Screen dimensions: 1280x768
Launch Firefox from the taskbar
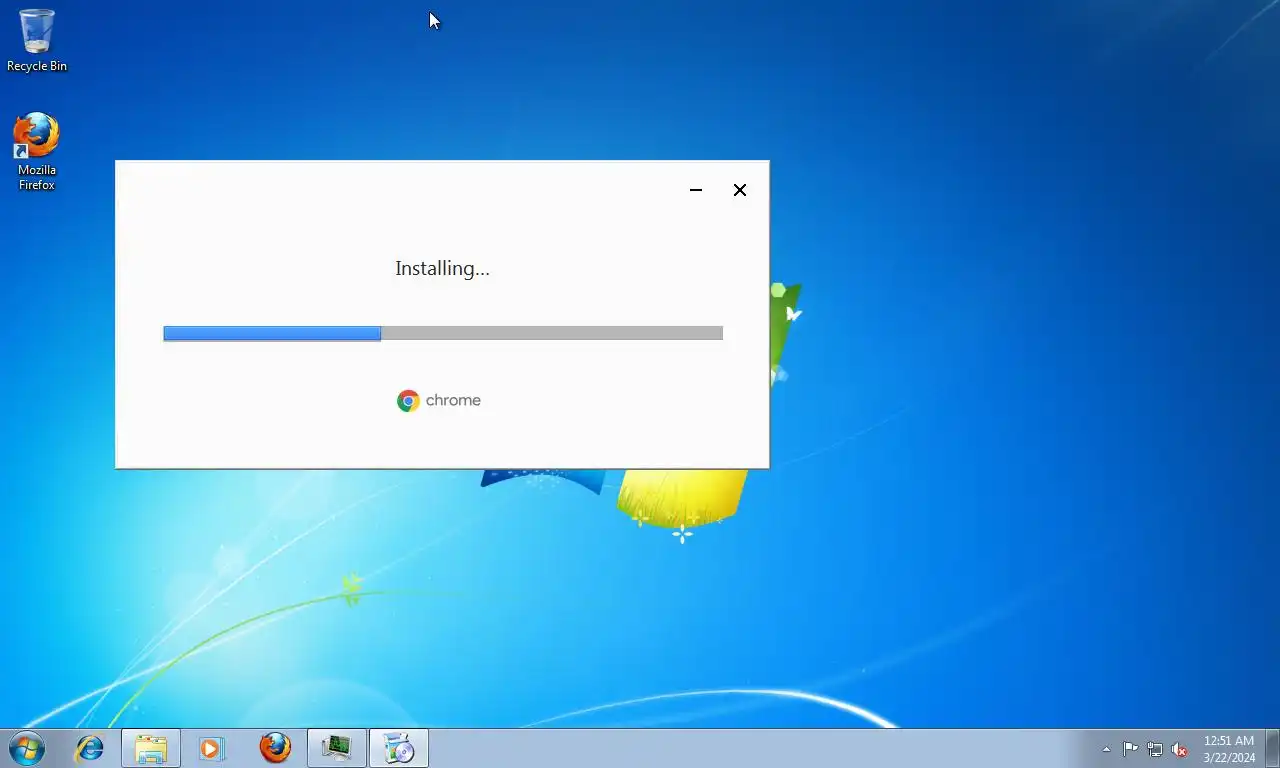[x=275, y=748]
